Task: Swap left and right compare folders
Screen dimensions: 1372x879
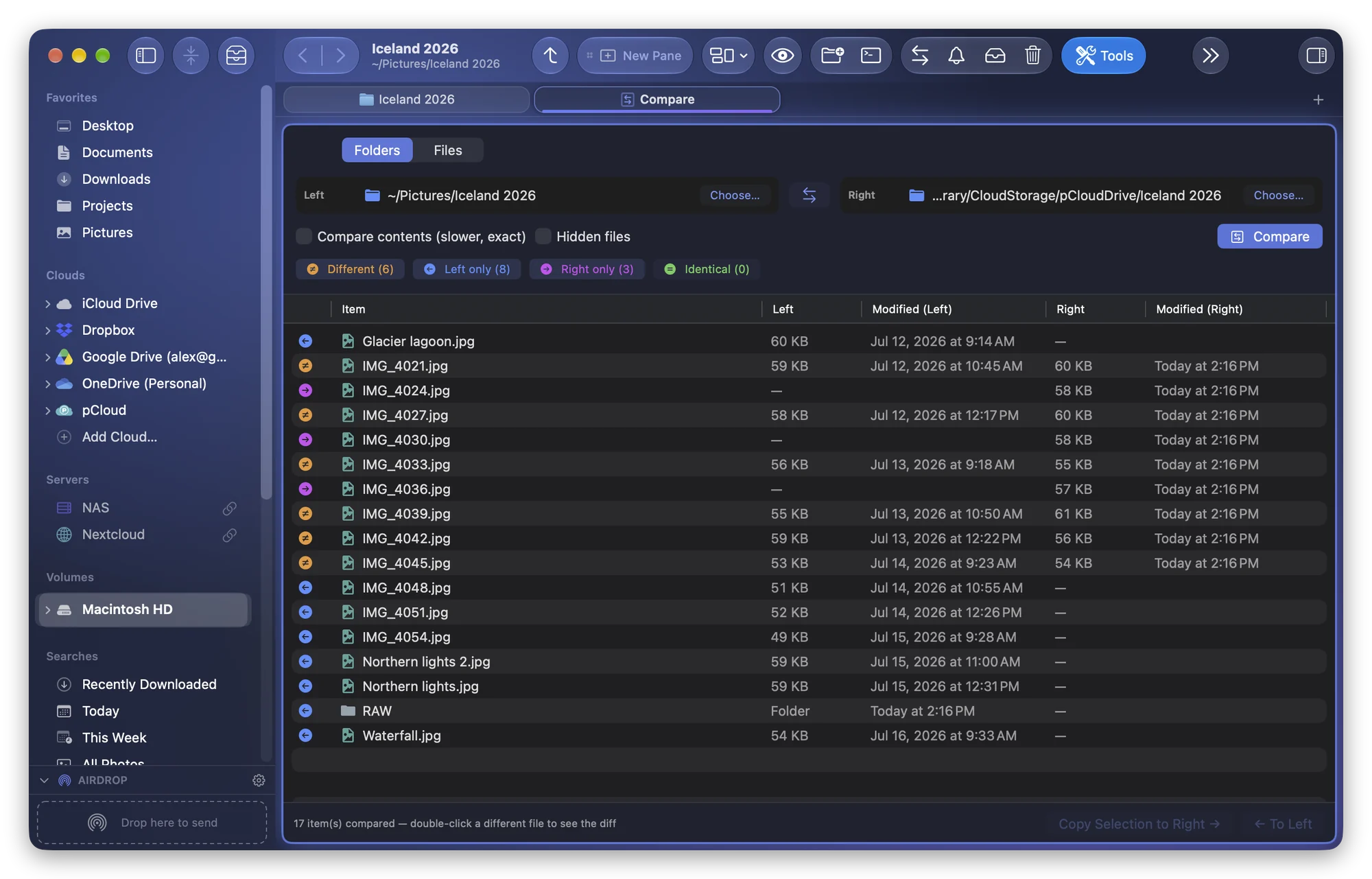Action: (x=809, y=196)
